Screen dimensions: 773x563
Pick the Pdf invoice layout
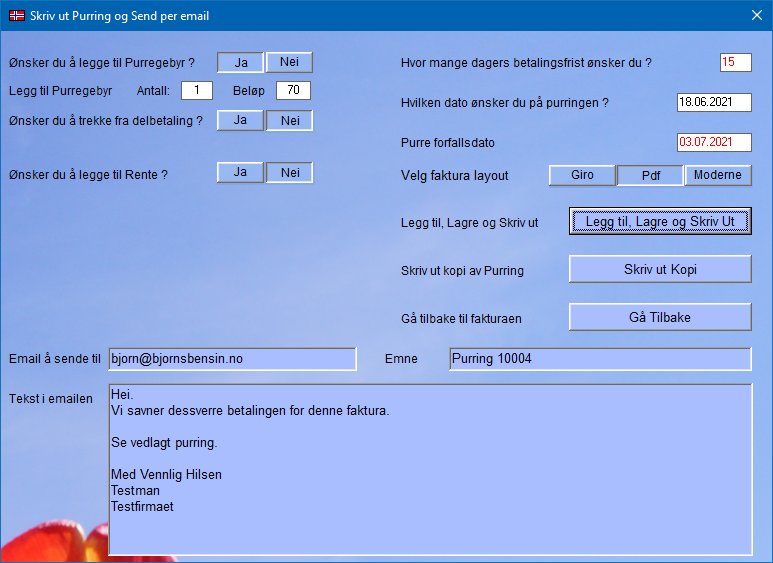coord(650,176)
